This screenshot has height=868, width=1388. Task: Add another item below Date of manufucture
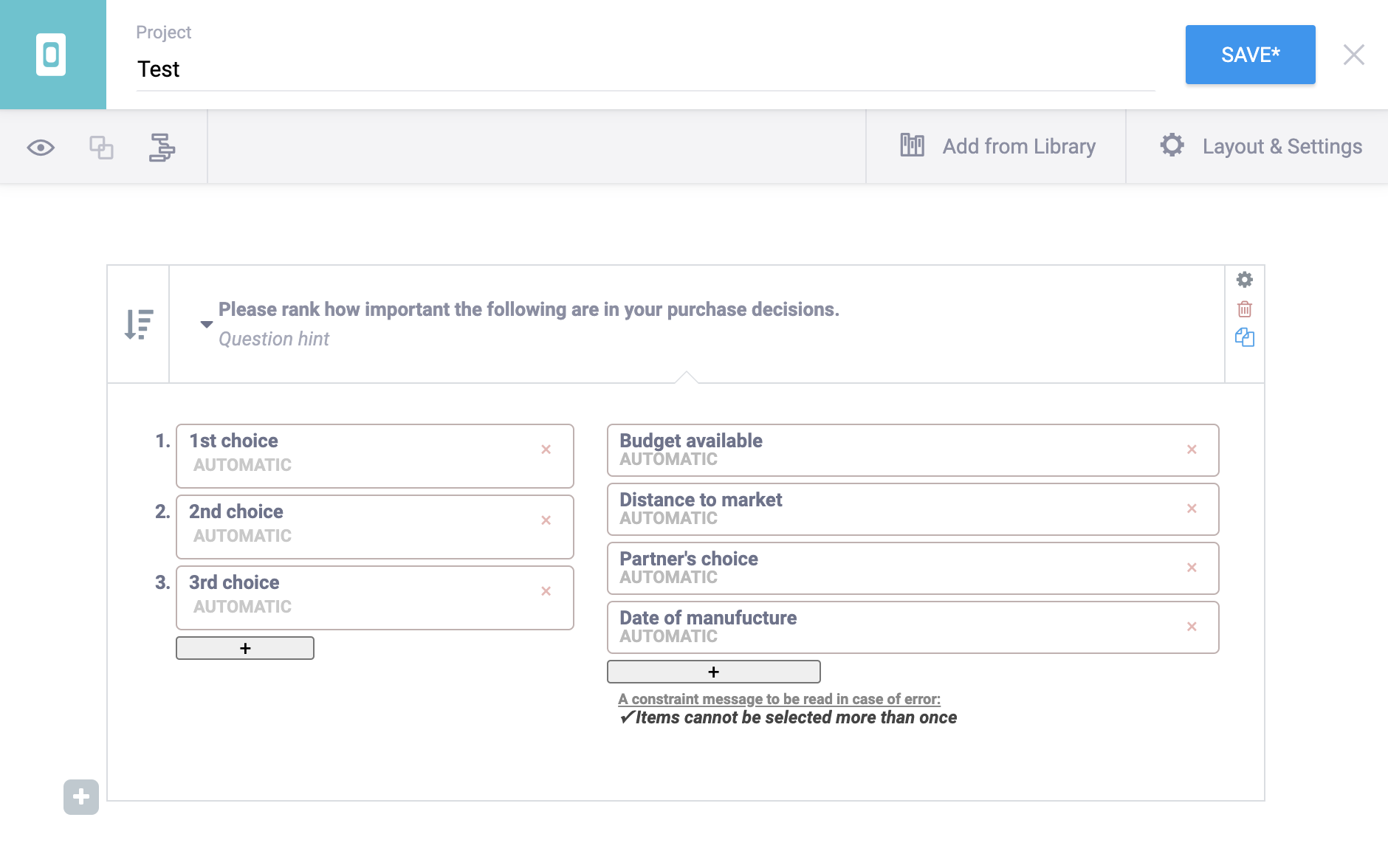tap(713, 672)
